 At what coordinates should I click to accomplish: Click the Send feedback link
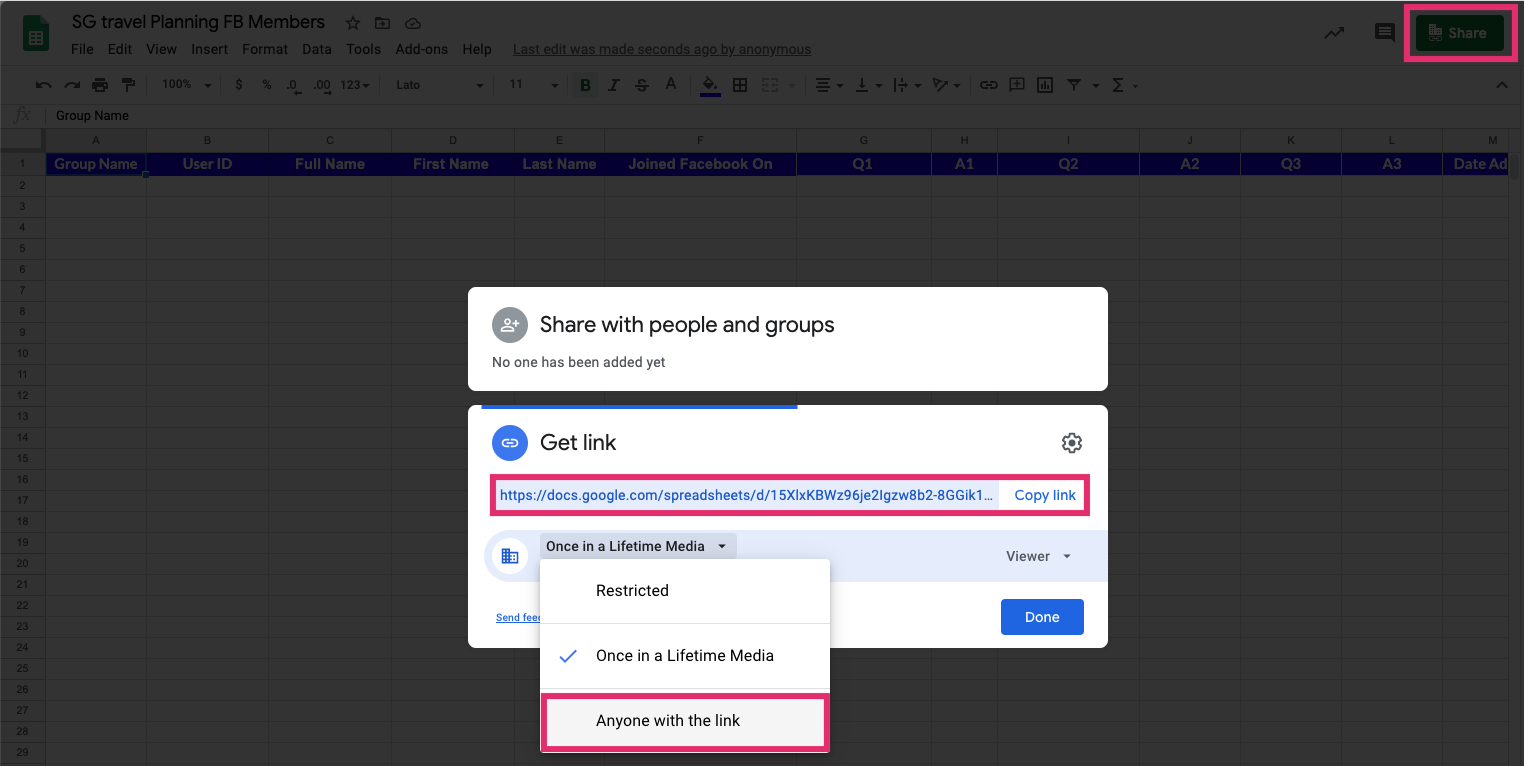click(518, 618)
